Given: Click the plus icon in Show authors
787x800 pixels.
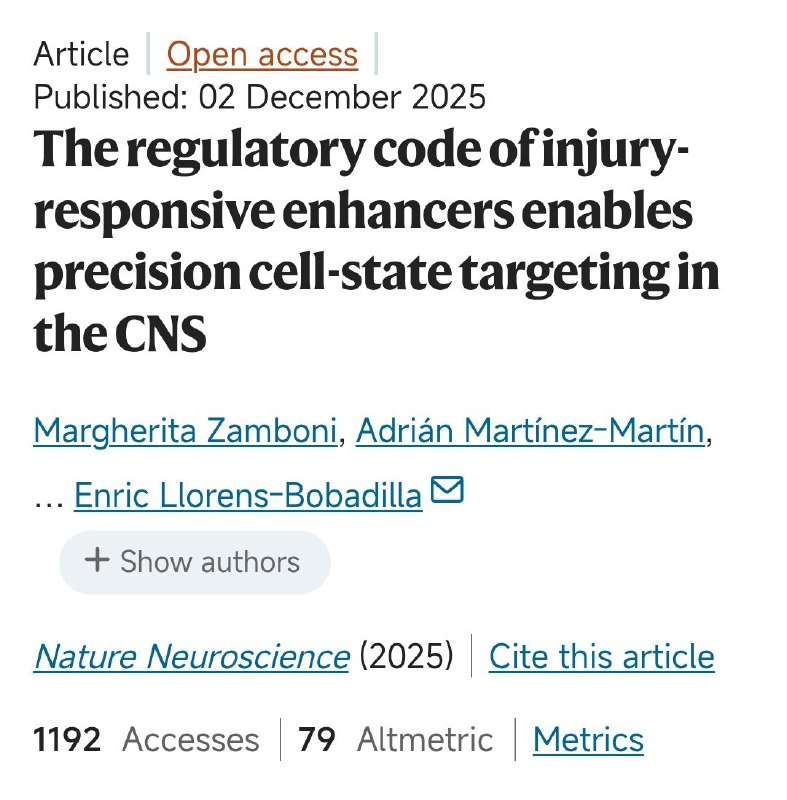Looking at the screenshot, I should click(96, 560).
